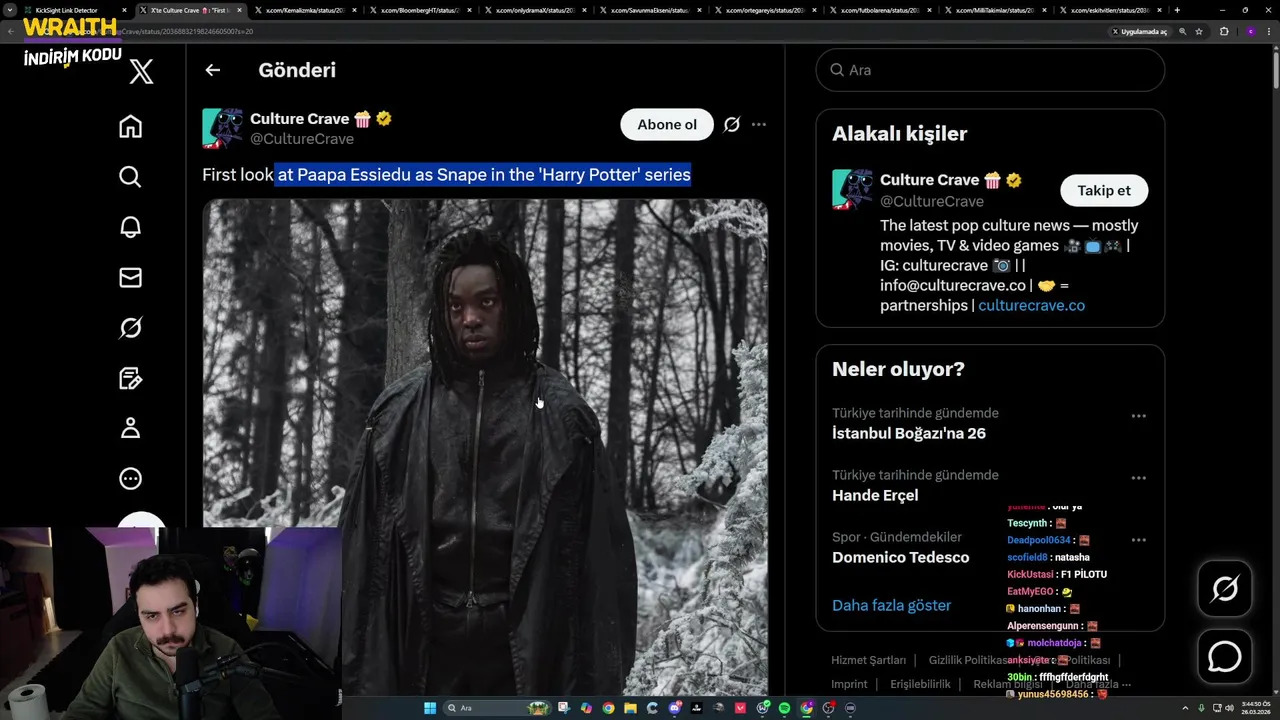The image size is (1280, 720).
Task: Switch to x.com/onlydramaX browser tab
Action: pos(535,10)
